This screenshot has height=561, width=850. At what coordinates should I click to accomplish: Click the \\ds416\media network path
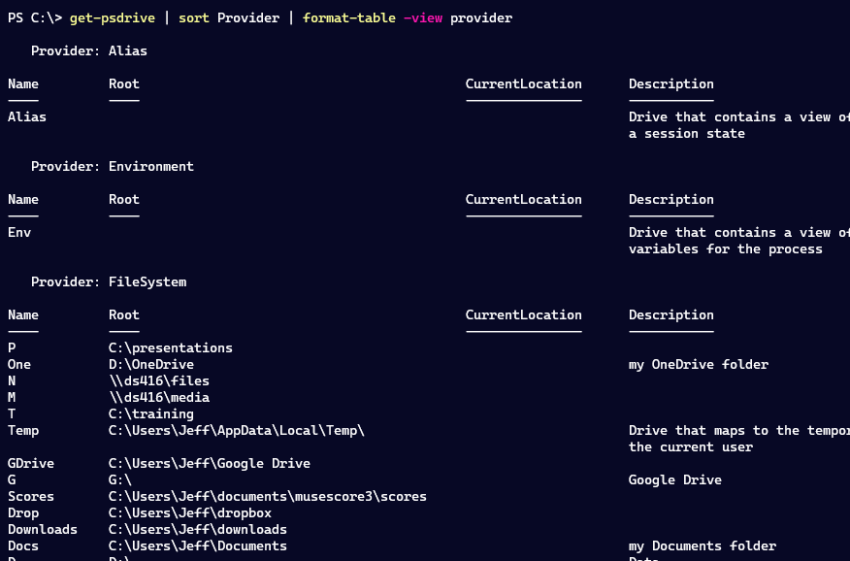(x=159, y=397)
